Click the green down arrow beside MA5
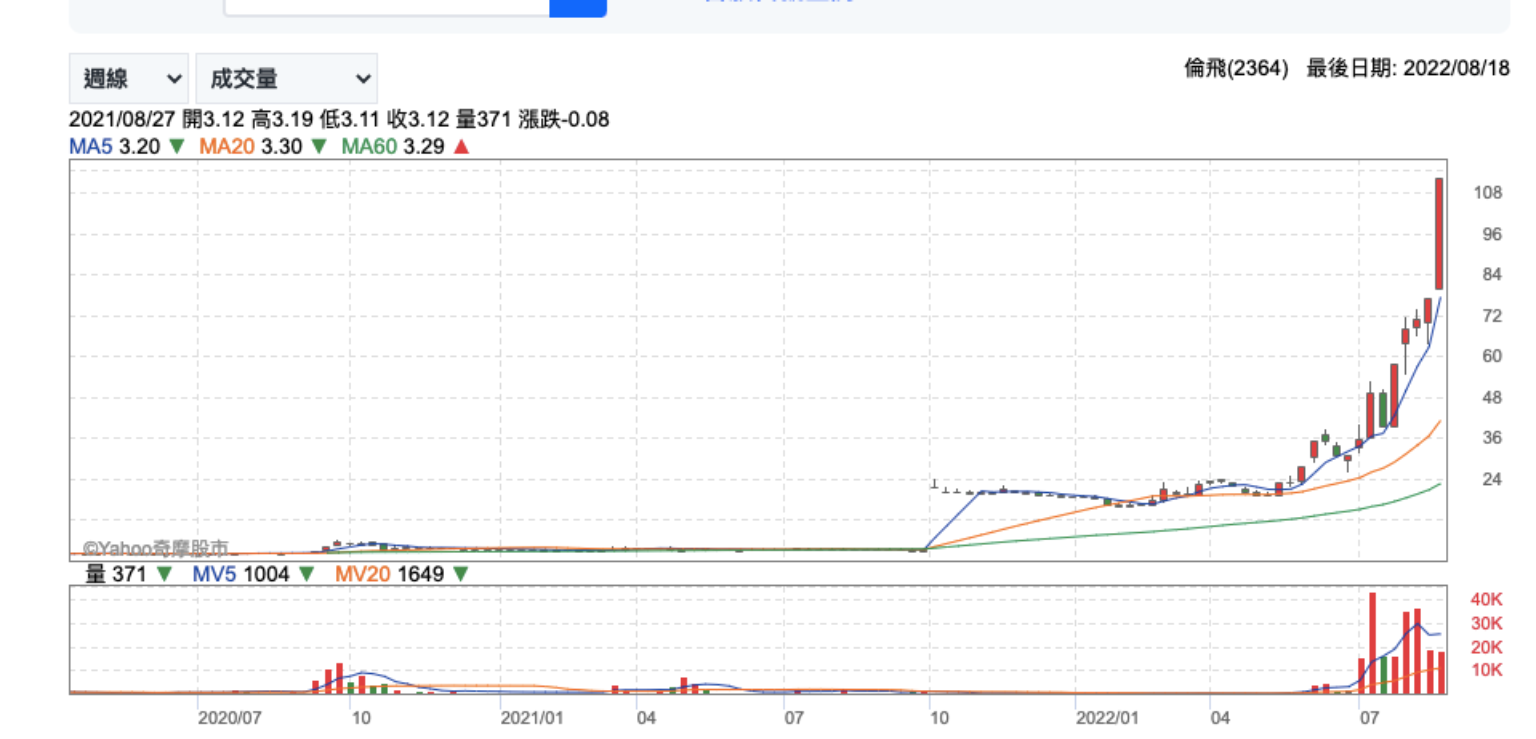This screenshot has height=739, width=1536. (x=176, y=147)
